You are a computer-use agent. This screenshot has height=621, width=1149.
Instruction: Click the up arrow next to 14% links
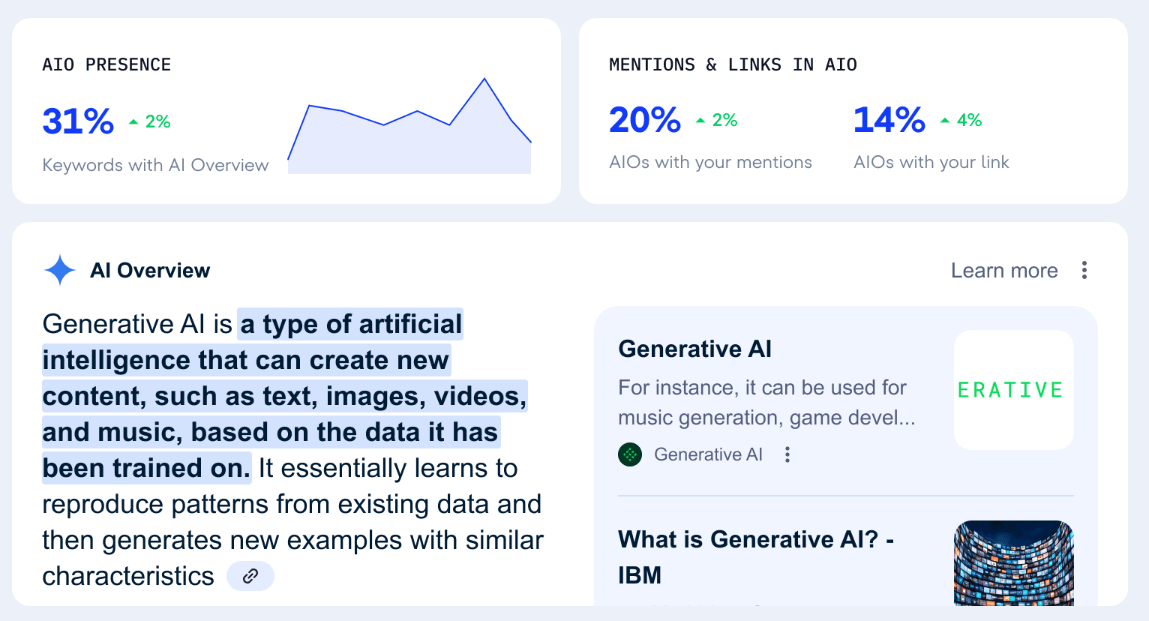coord(945,121)
